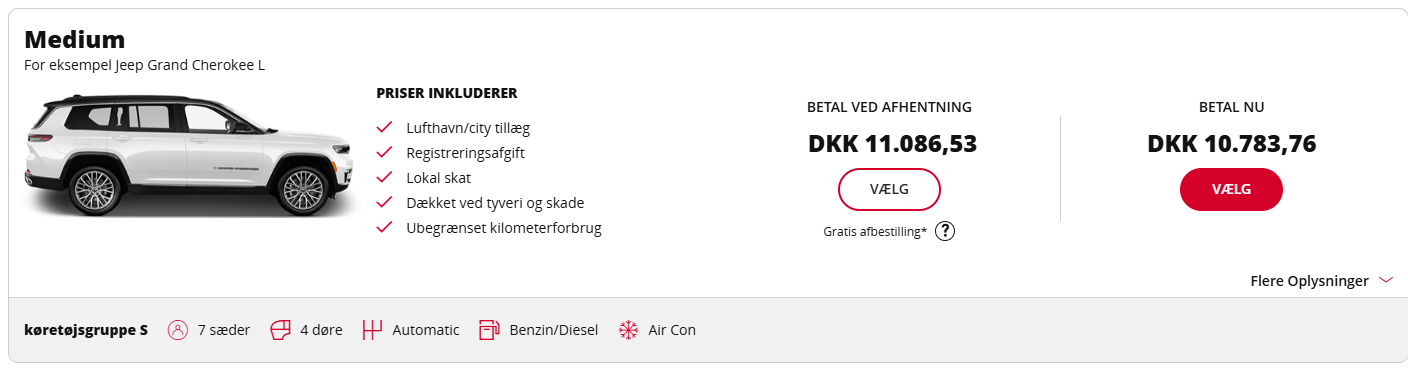Click the Dækket ved tyveri og skade checkmark

pos(383,203)
